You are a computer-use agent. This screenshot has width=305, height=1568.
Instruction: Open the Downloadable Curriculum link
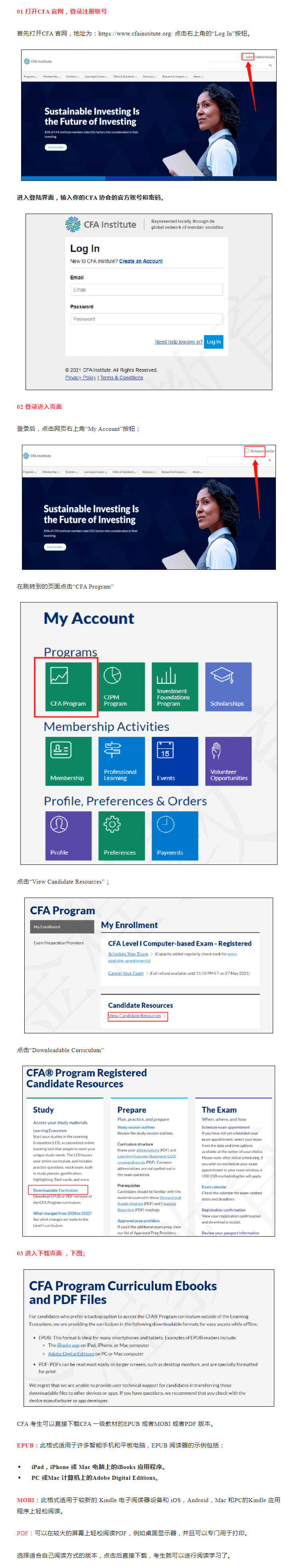(55, 1190)
